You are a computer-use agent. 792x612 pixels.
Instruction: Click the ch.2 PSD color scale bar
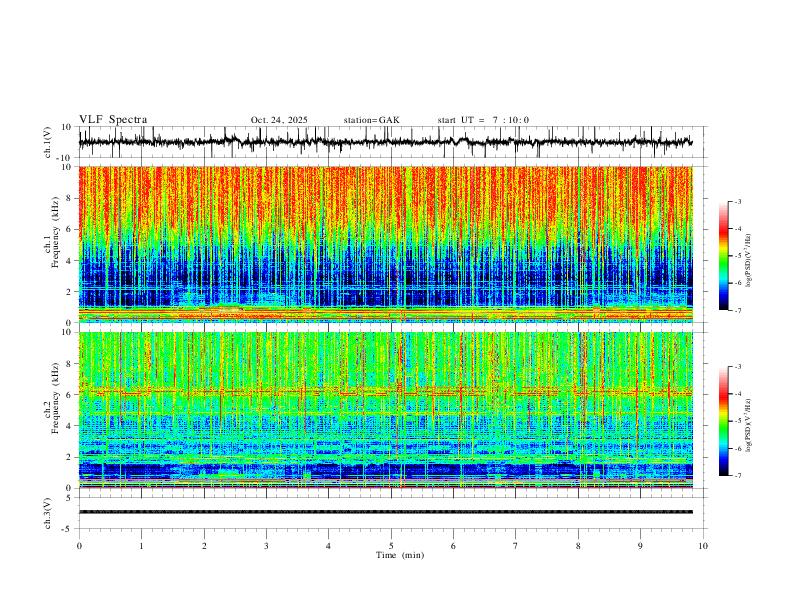(x=723, y=421)
